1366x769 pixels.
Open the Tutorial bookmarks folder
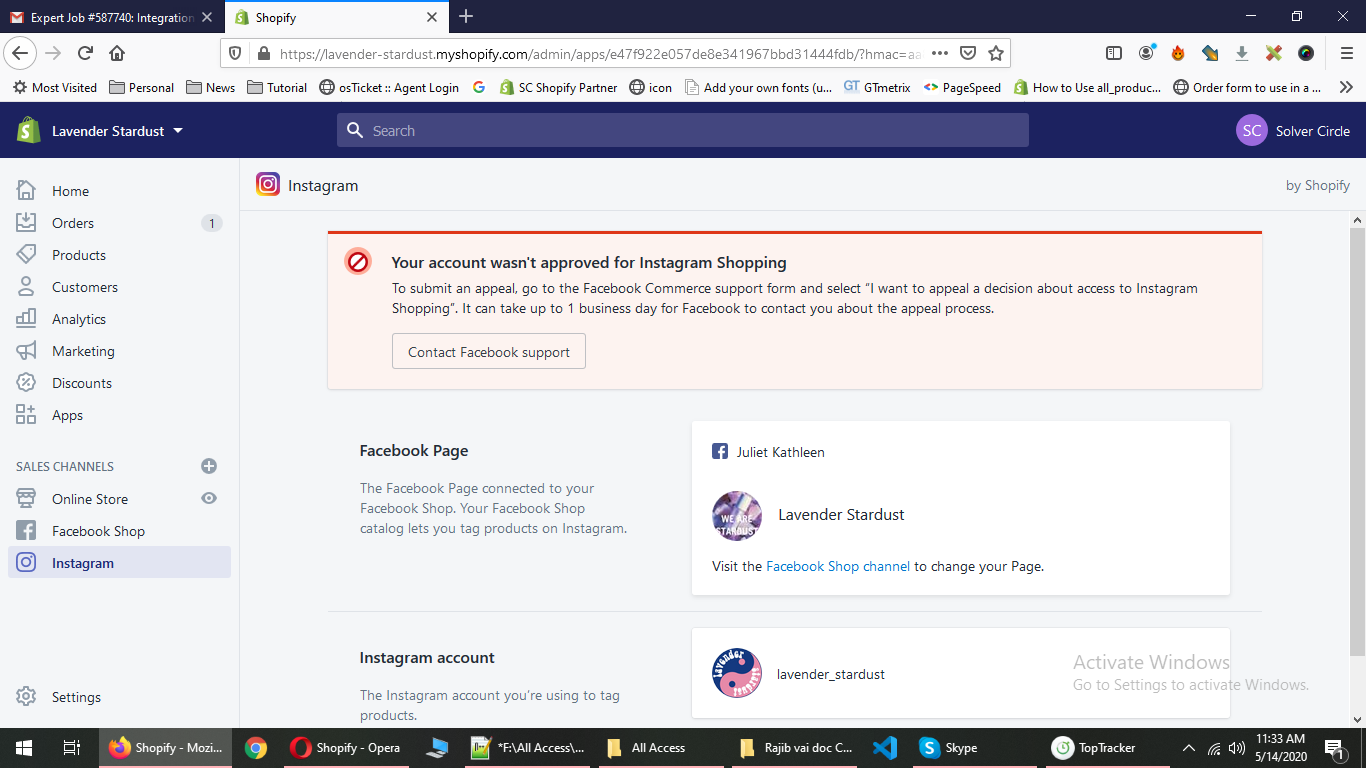277,87
